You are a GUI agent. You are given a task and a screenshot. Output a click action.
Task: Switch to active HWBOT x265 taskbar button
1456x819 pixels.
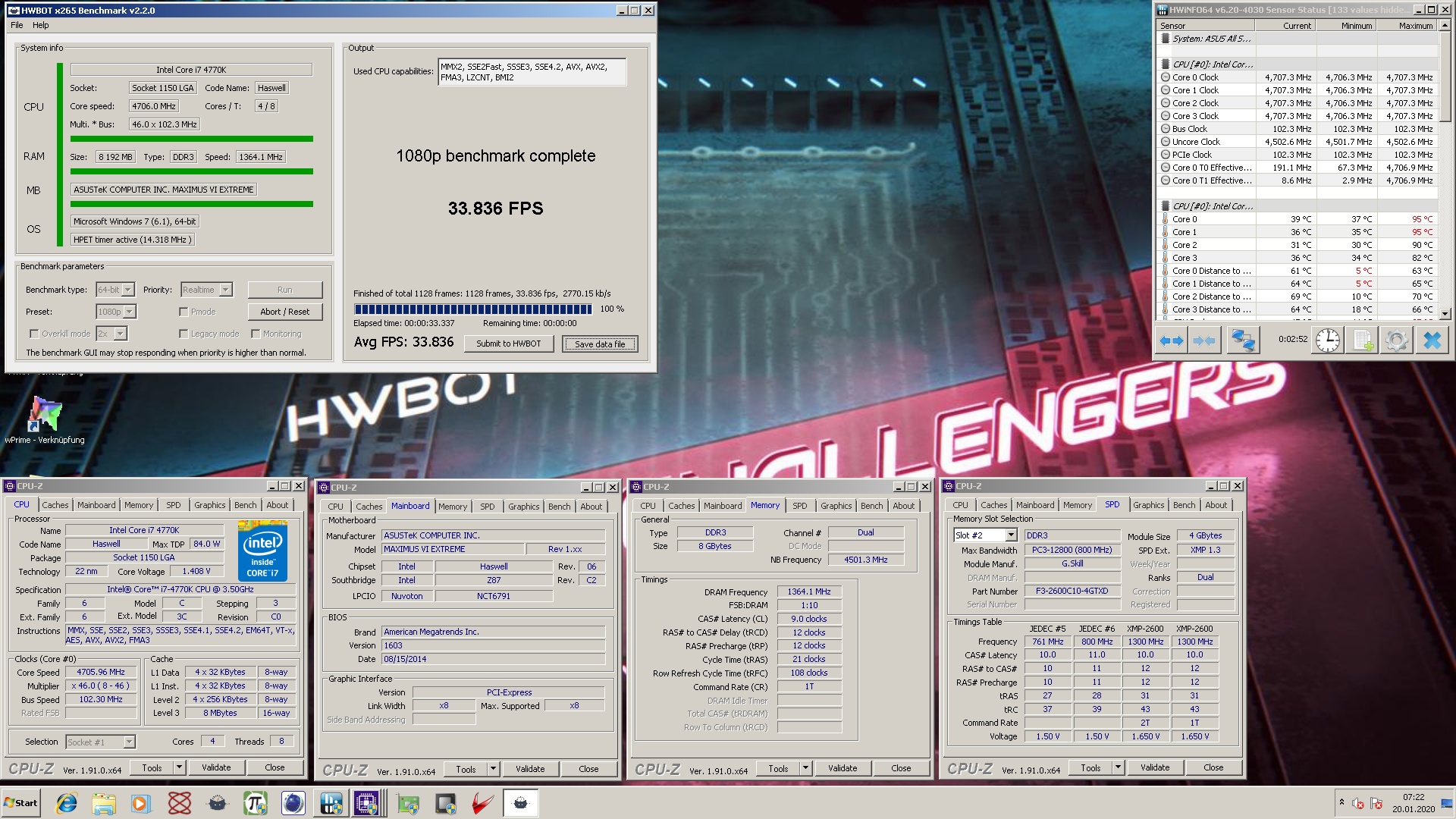coord(520,803)
